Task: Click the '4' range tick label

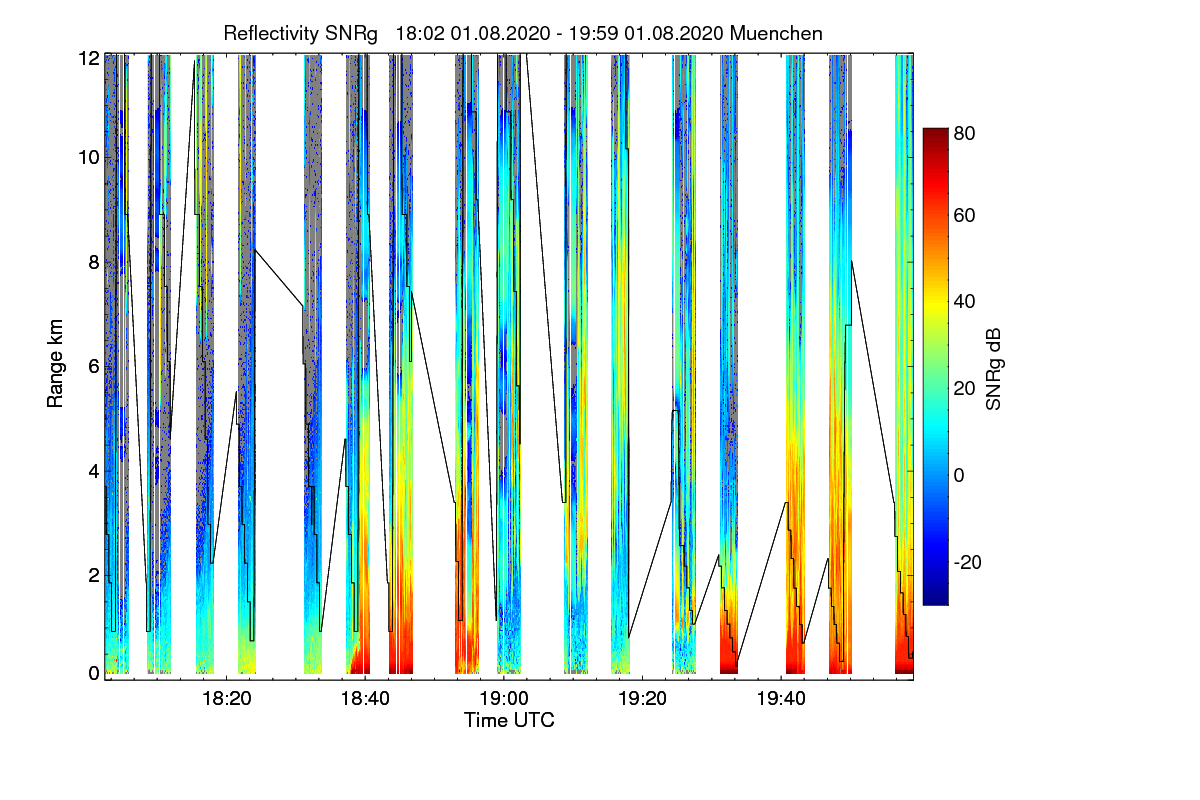Action: pyautogui.click(x=94, y=470)
